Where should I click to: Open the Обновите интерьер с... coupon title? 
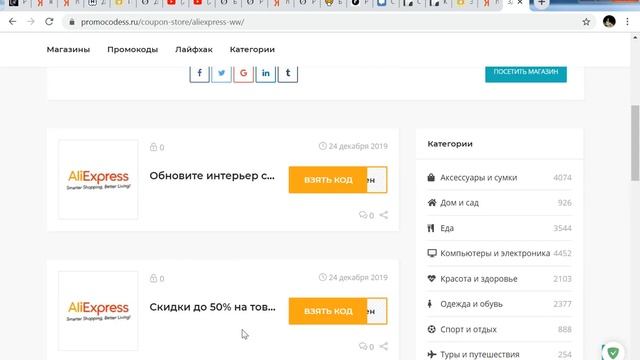click(x=212, y=176)
